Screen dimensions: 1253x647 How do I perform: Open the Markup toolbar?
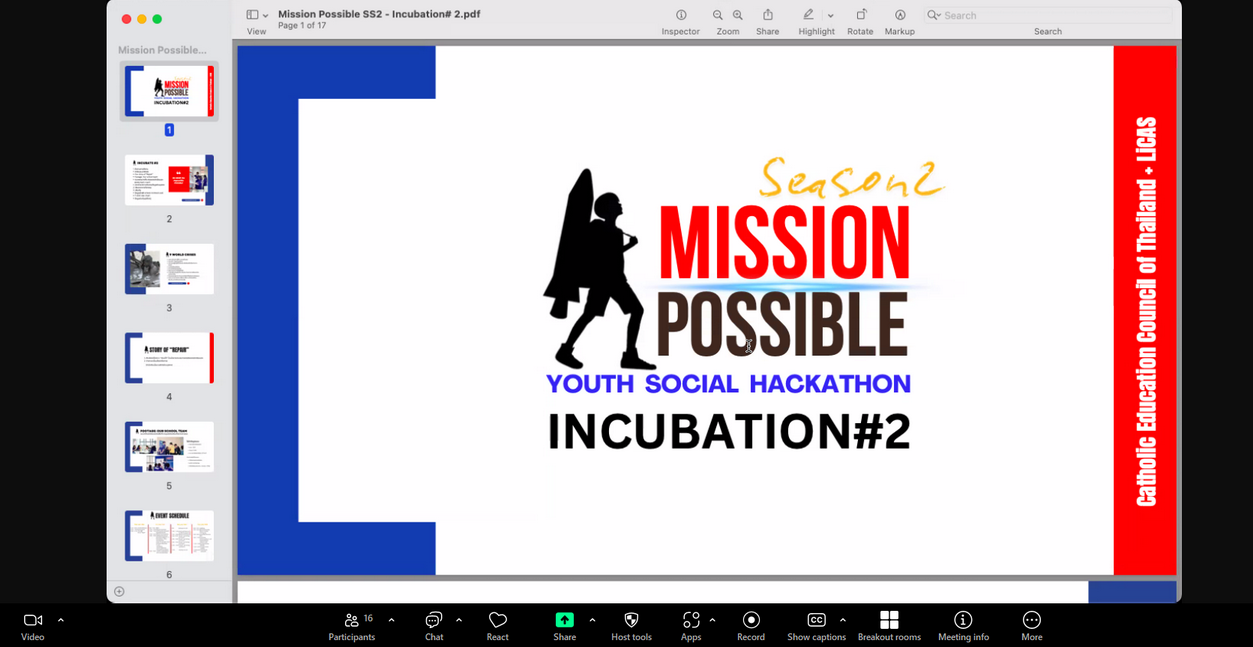pos(900,15)
